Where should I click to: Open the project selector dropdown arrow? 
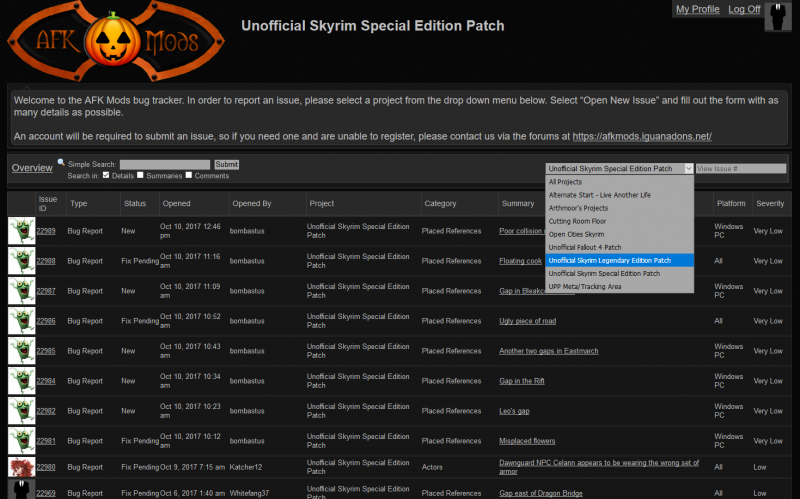(x=688, y=168)
